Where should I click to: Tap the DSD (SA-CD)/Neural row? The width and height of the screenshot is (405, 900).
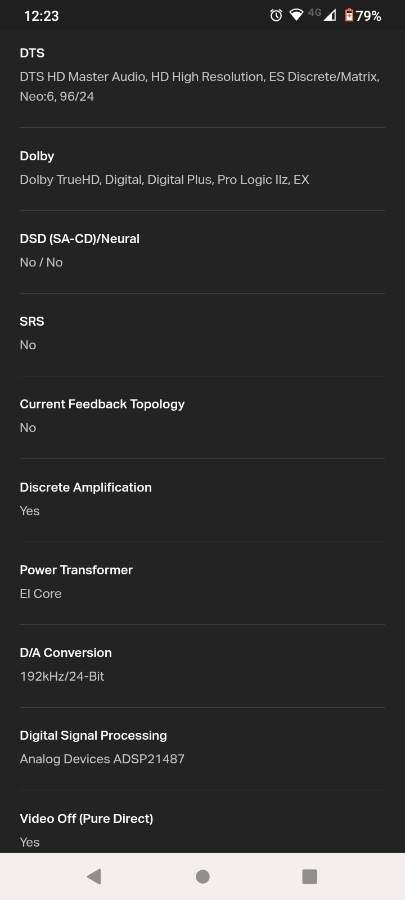click(202, 250)
